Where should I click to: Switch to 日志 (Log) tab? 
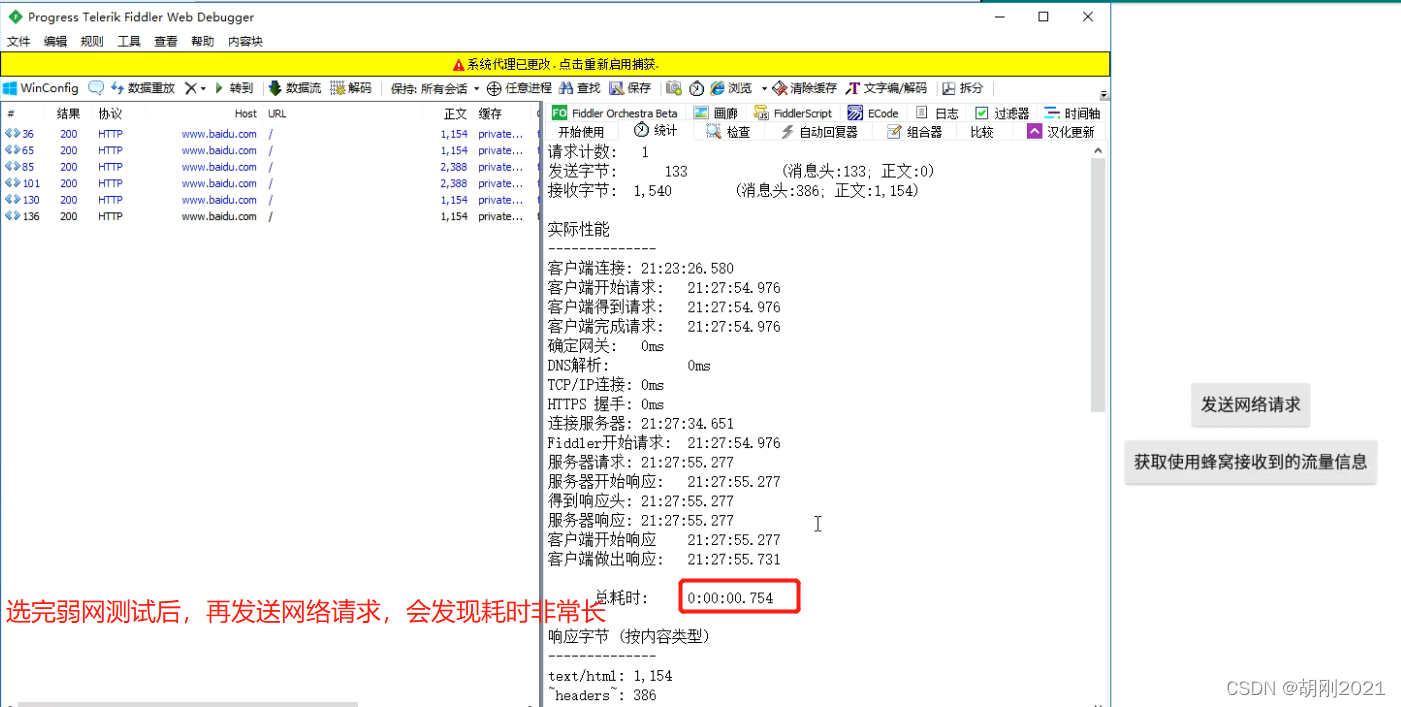pos(937,113)
